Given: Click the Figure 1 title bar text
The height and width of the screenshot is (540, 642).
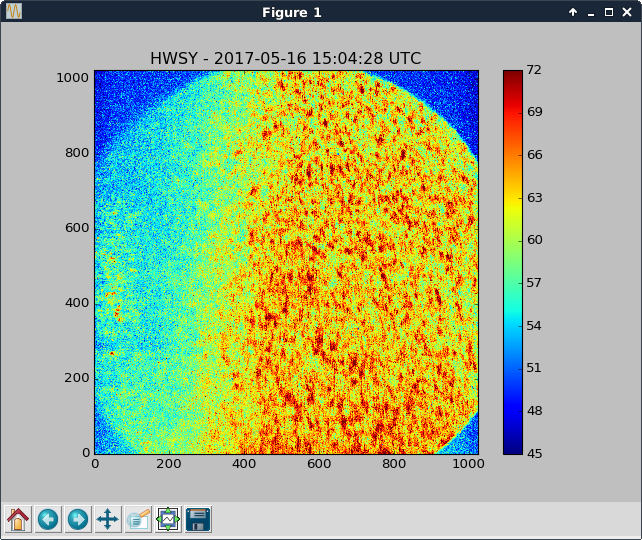Looking at the screenshot, I should (x=292, y=12).
